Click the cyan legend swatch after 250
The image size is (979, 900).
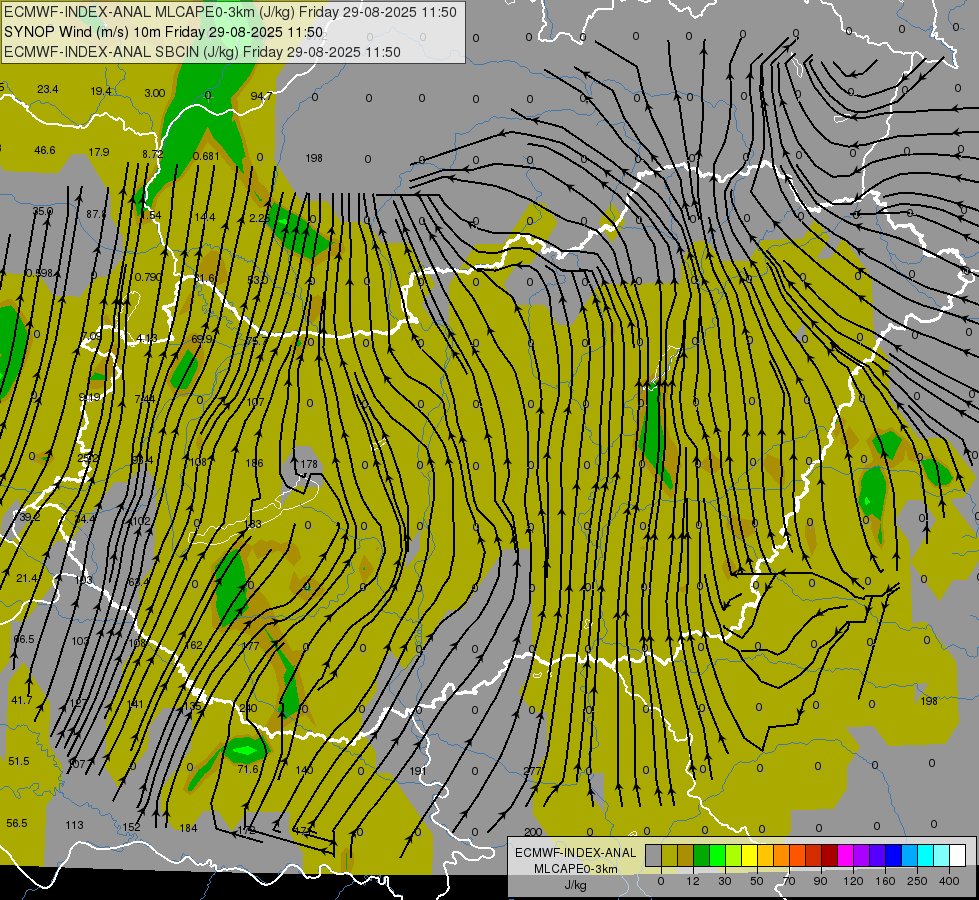click(925, 856)
